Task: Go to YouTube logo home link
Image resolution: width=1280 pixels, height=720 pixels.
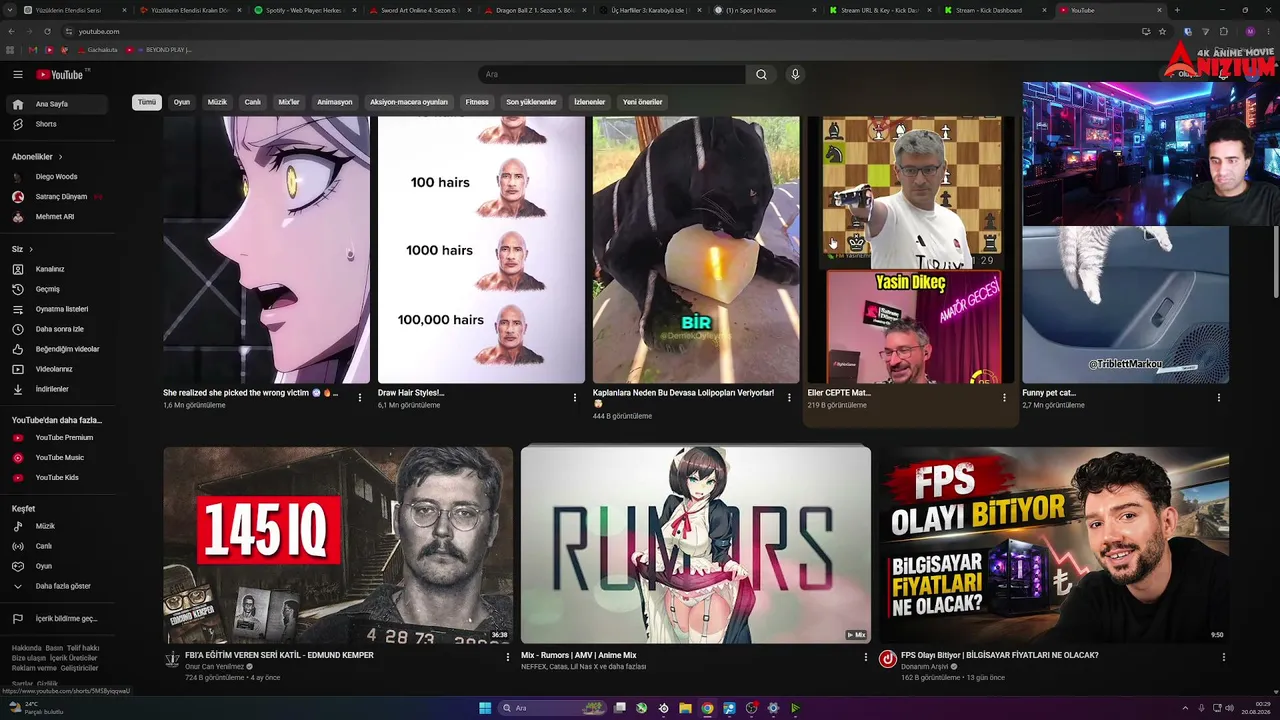Action: (61, 74)
